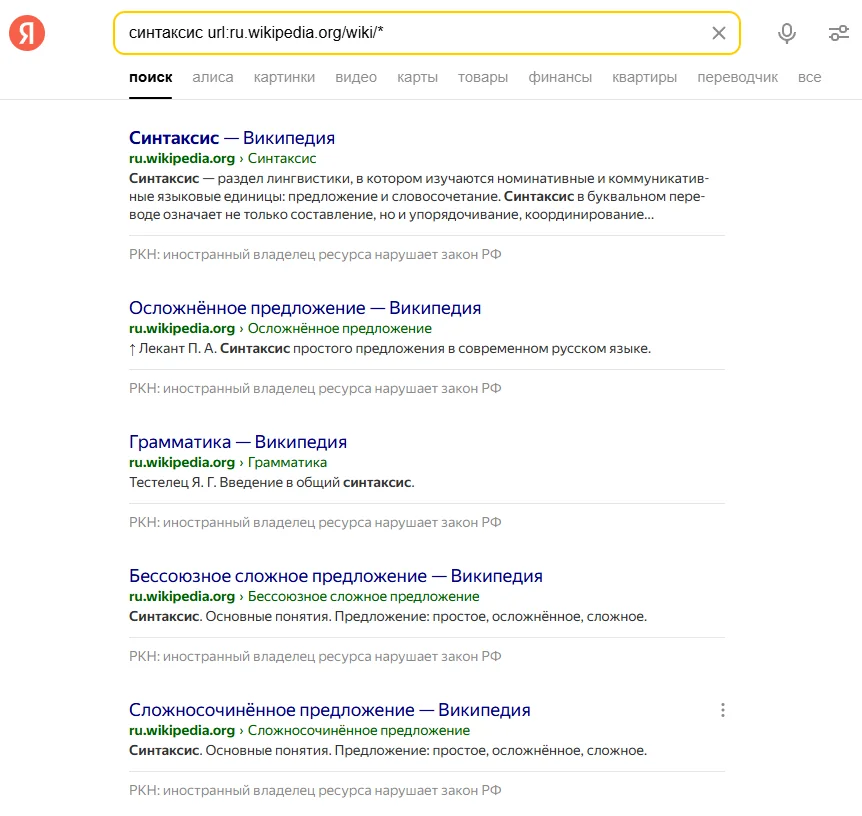This screenshot has height=816, width=862.
Task: Start voice search with microphone icon
Action: tap(787, 34)
